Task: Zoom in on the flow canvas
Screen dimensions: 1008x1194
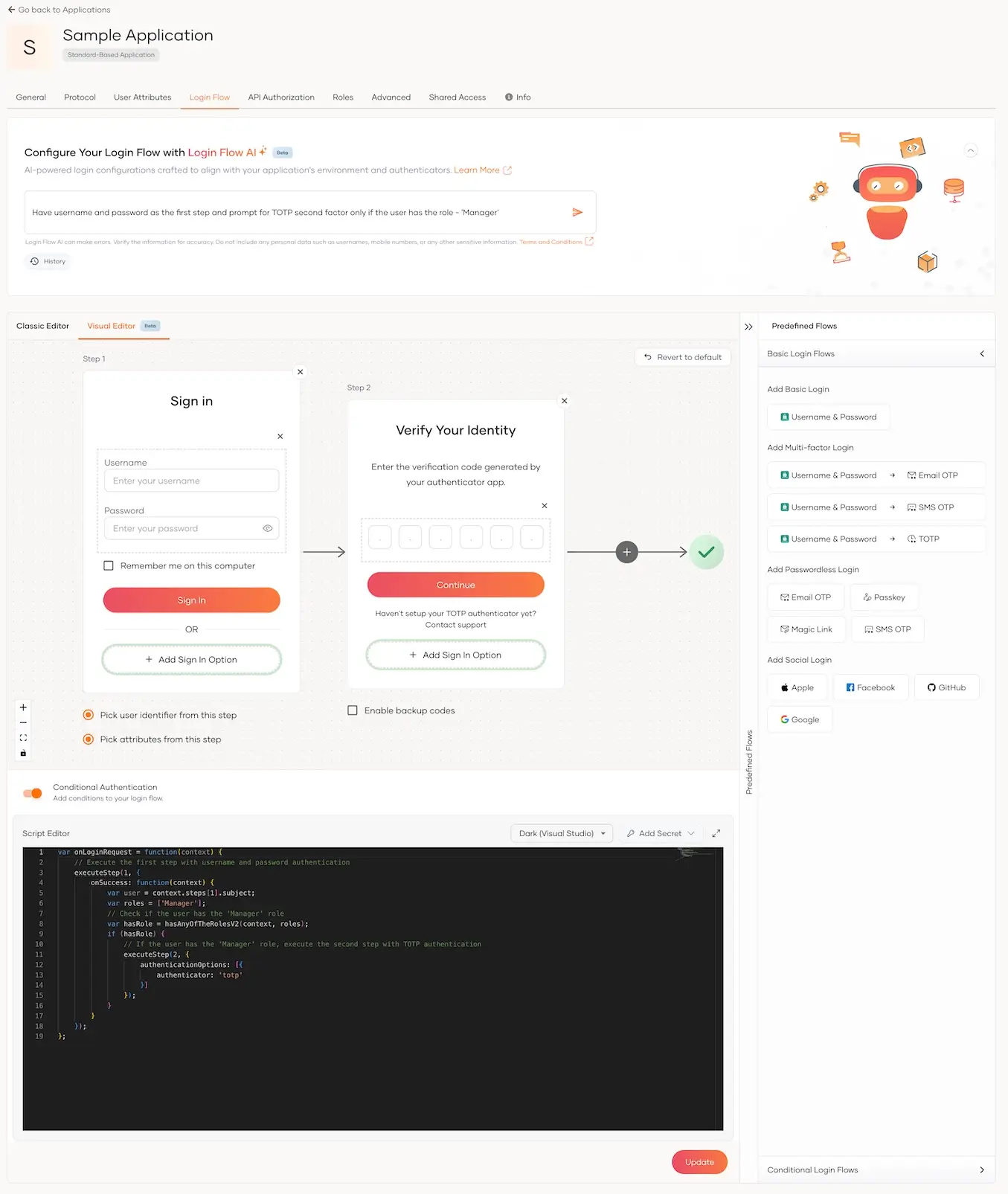Action: coord(23,707)
